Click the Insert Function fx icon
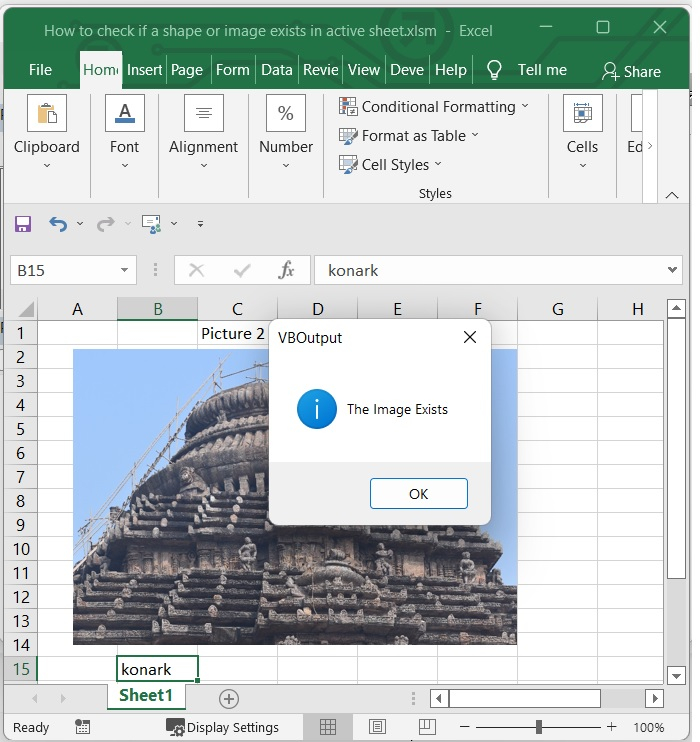Viewport: 700px width, 742px height. 286,271
